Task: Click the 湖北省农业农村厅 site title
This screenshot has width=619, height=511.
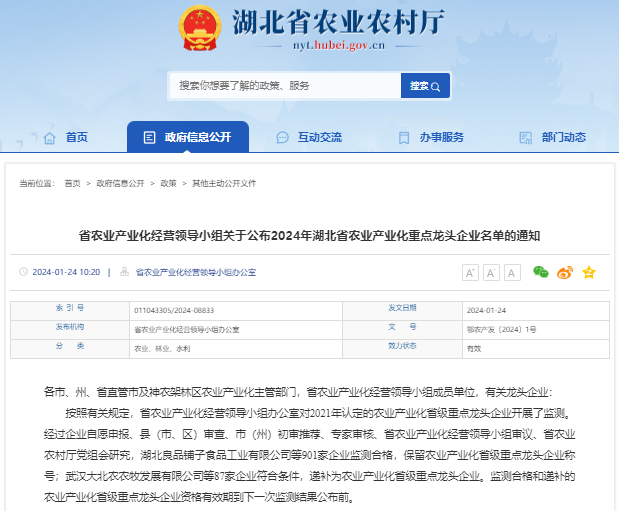Action: point(338,21)
